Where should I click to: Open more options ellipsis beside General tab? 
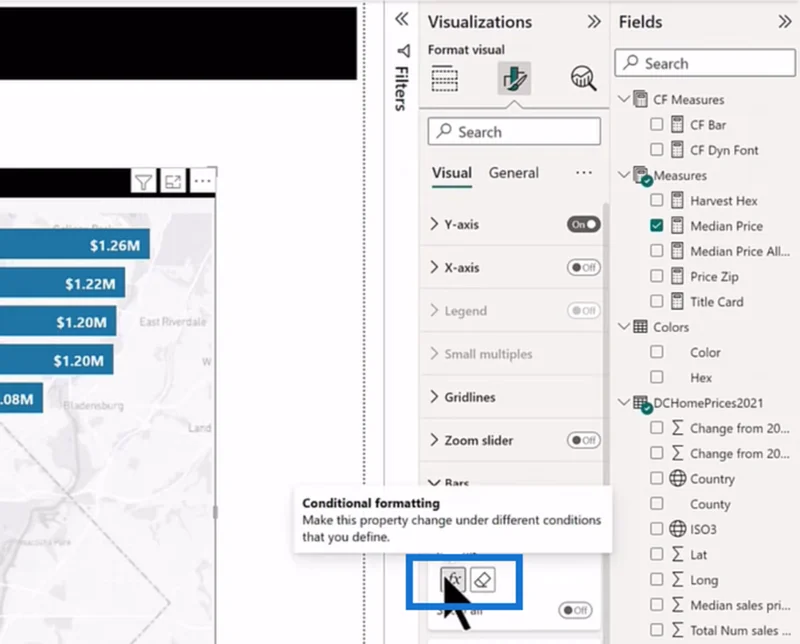click(583, 173)
